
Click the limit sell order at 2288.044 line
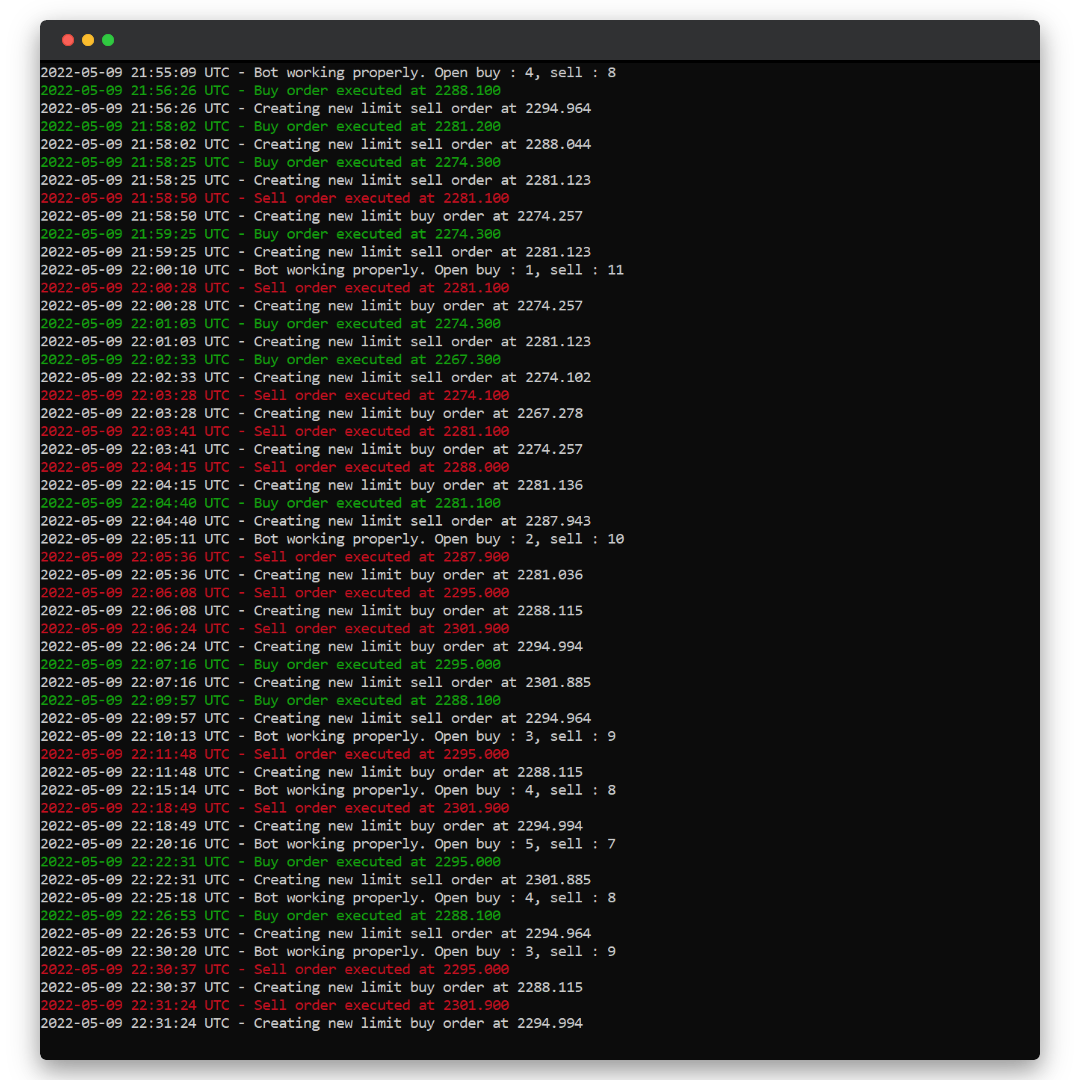click(x=315, y=145)
